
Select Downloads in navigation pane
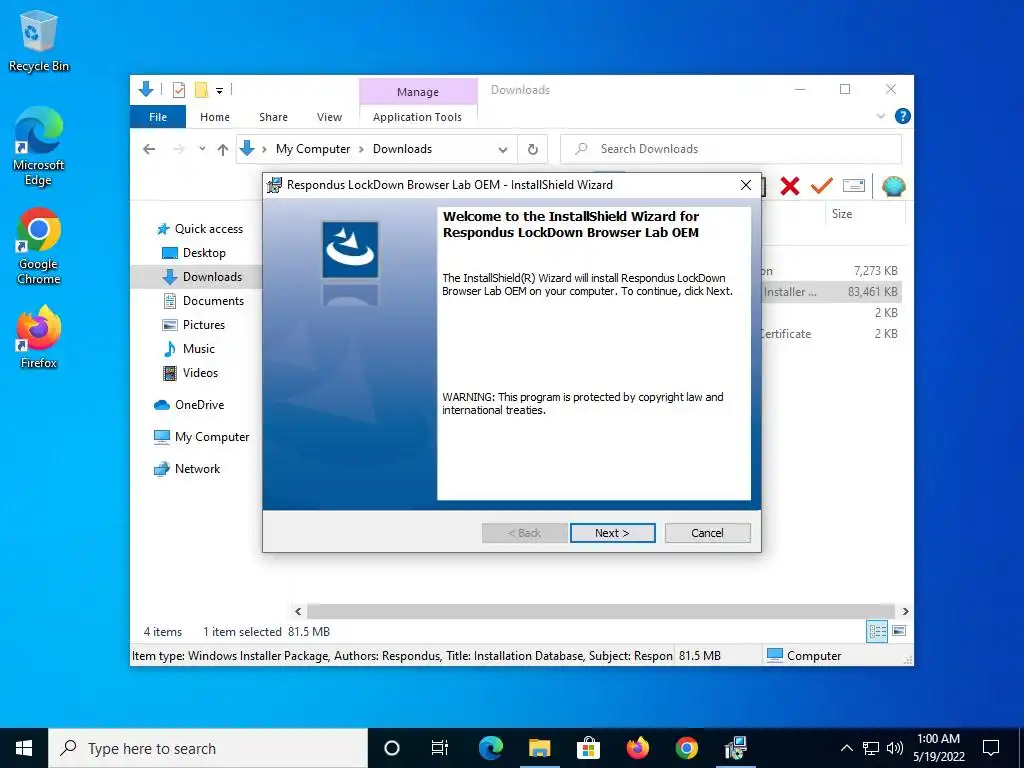point(212,277)
